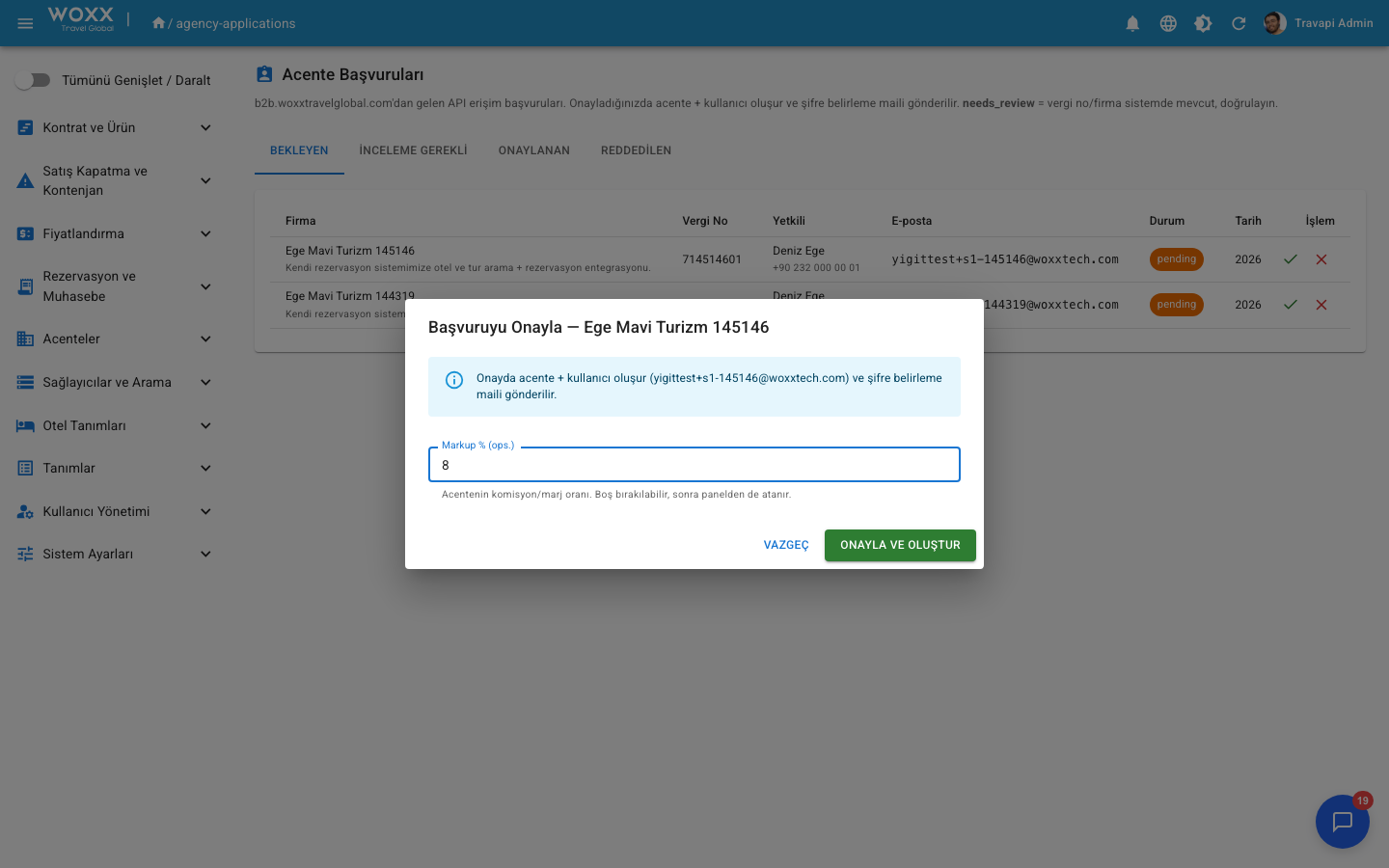Reject Ege Mavi Turizm 144319 with X

1321,305
